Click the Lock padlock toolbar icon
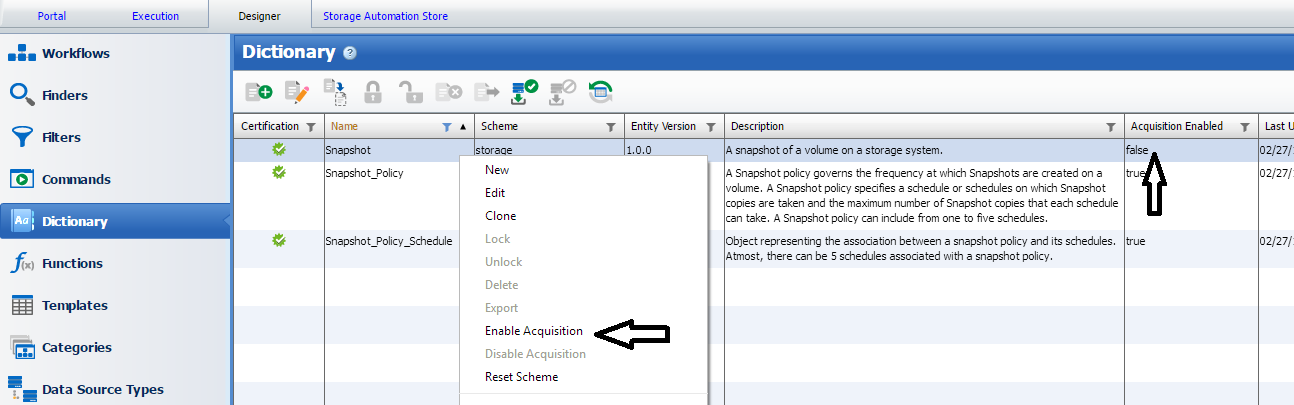 (373, 92)
